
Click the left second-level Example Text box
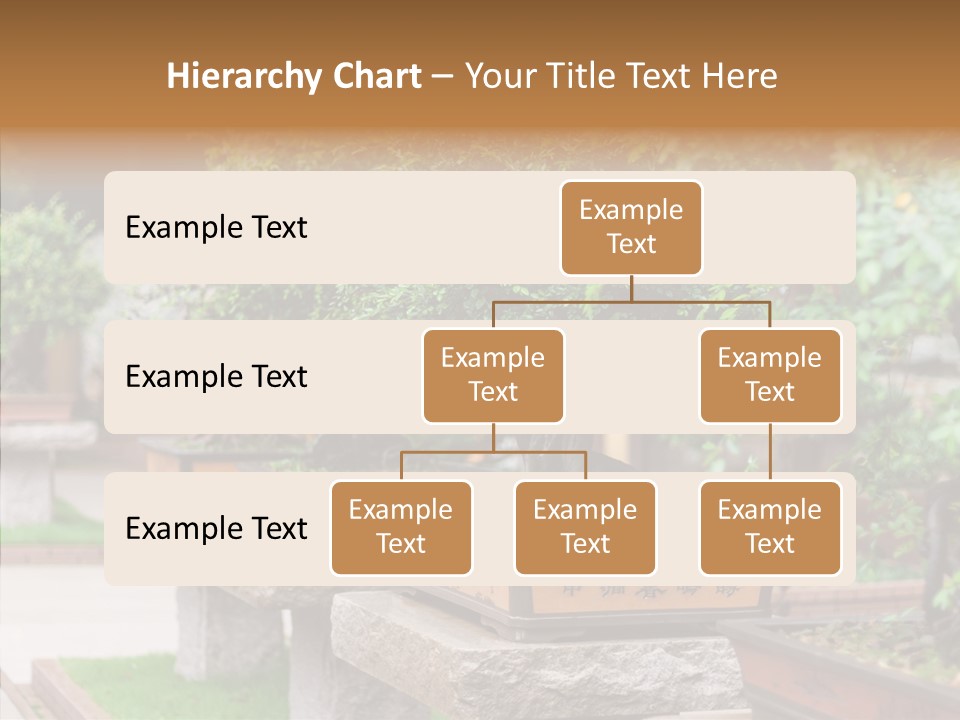tap(493, 375)
